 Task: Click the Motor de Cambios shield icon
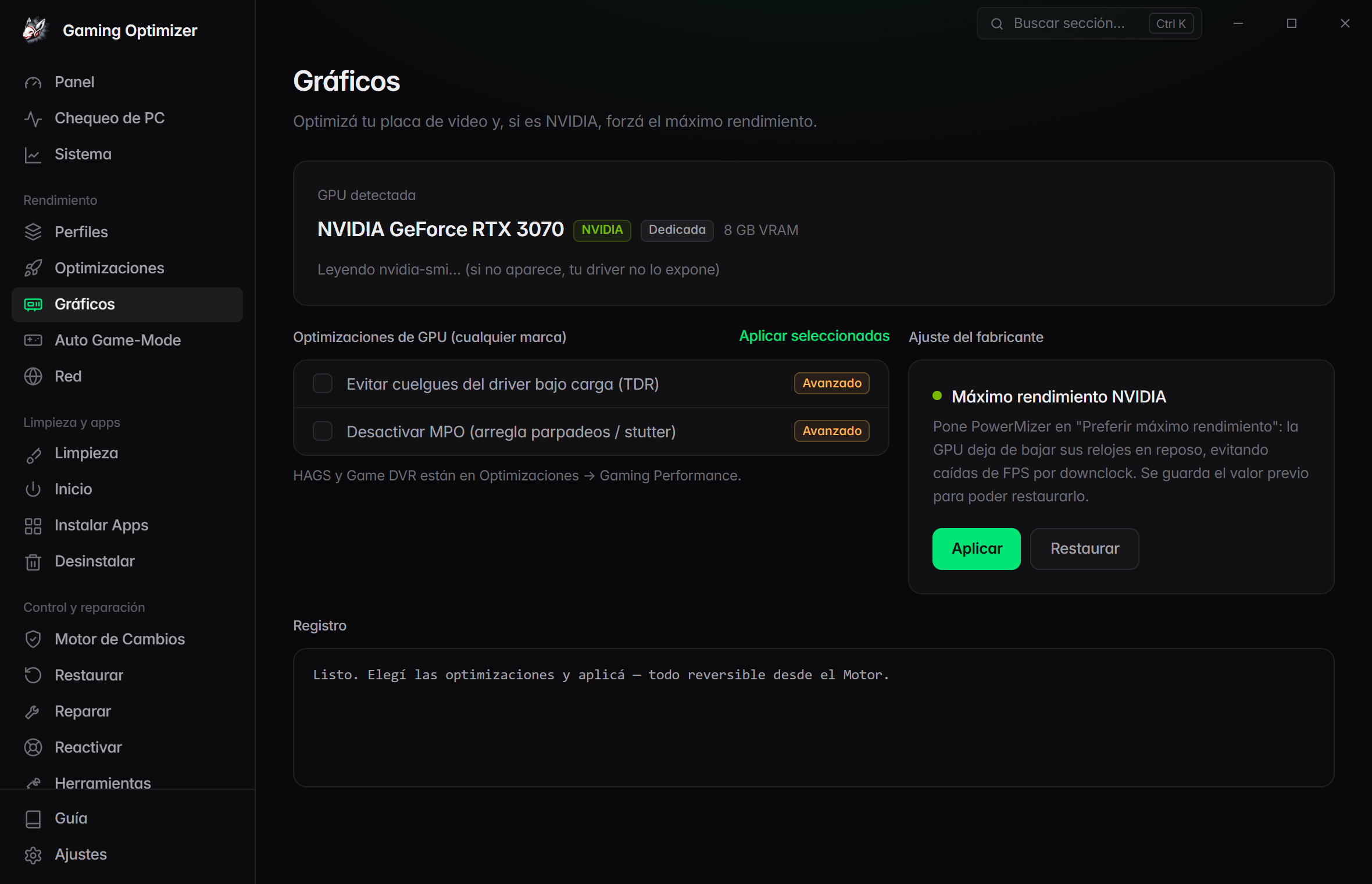(x=33, y=639)
